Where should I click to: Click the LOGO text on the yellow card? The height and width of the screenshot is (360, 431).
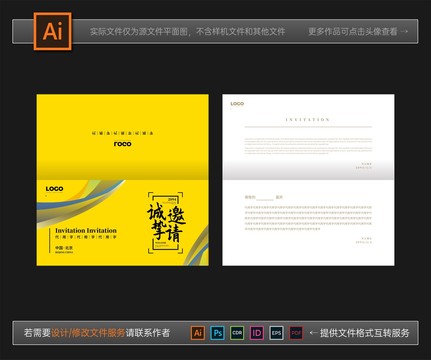pos(54,189)
